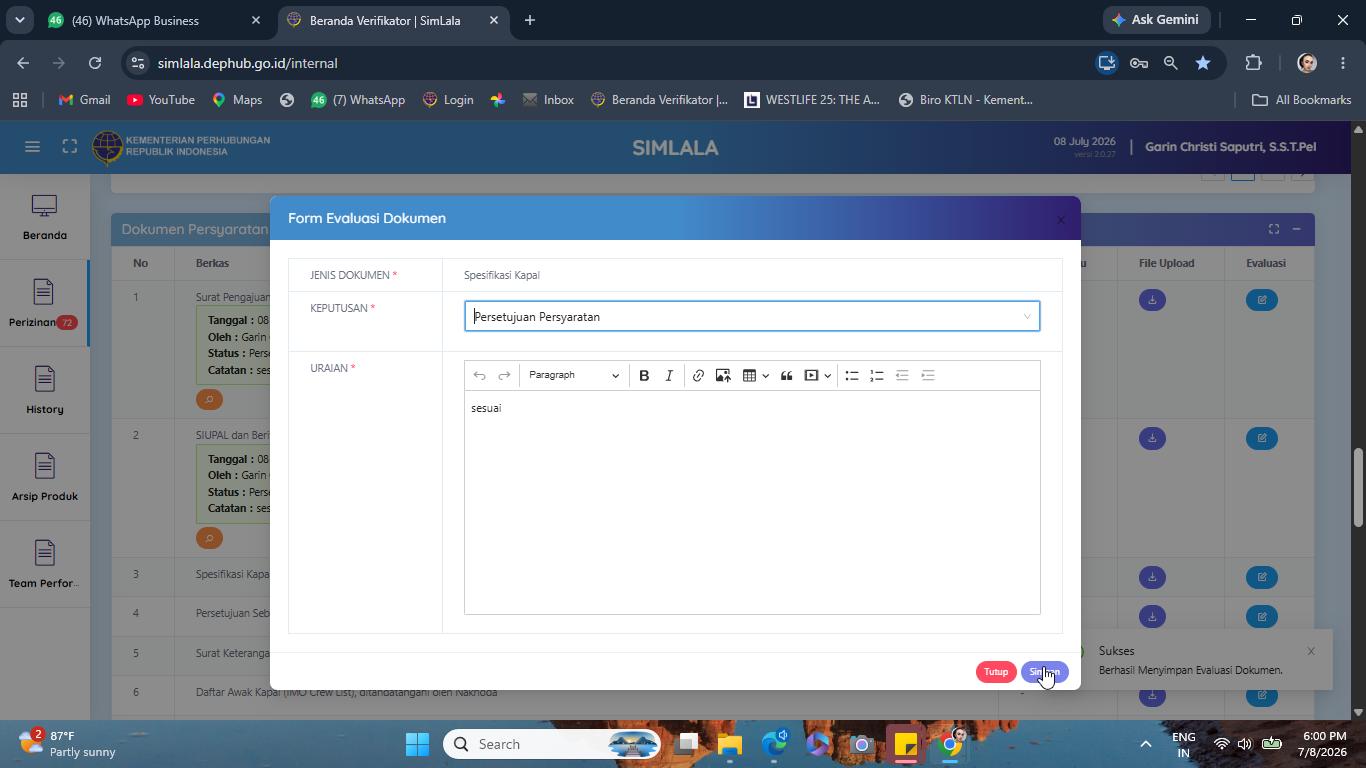The height and width of the screenshot is (768, 1366).
Task: Upload an image into the editor
Action: pos(723,375)
